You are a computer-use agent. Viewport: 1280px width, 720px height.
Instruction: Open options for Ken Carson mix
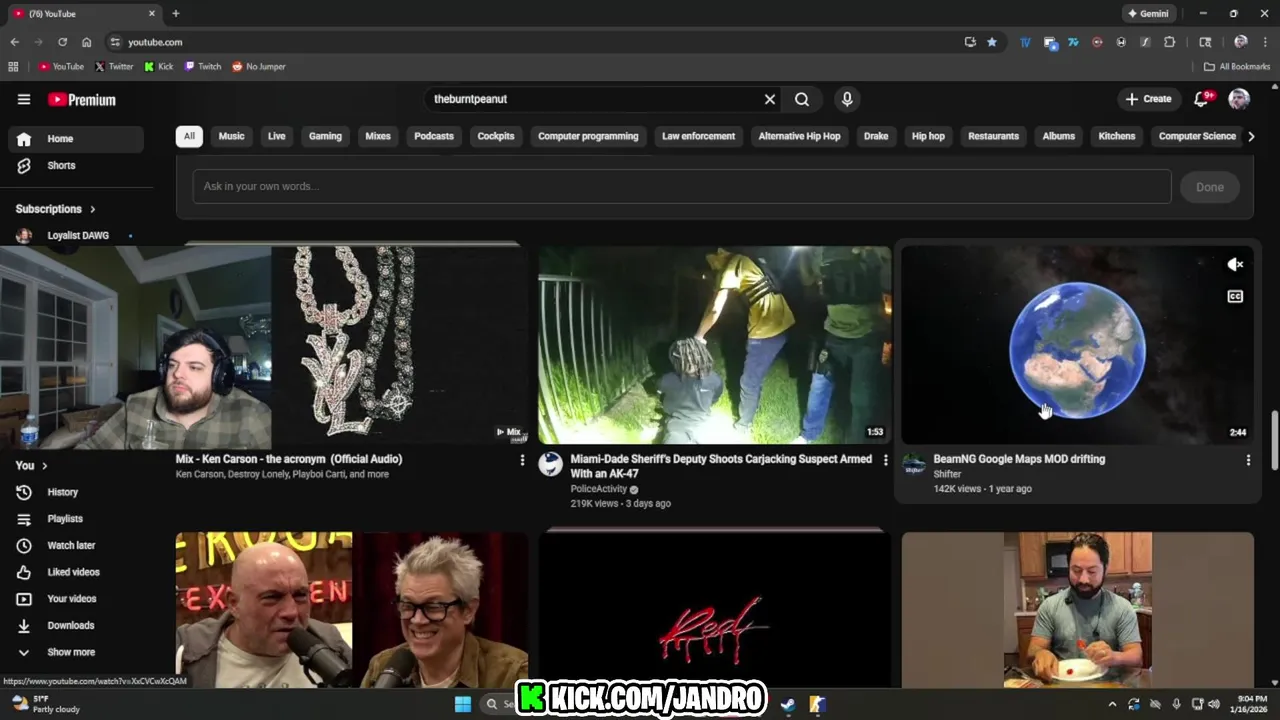click(522, 460)
